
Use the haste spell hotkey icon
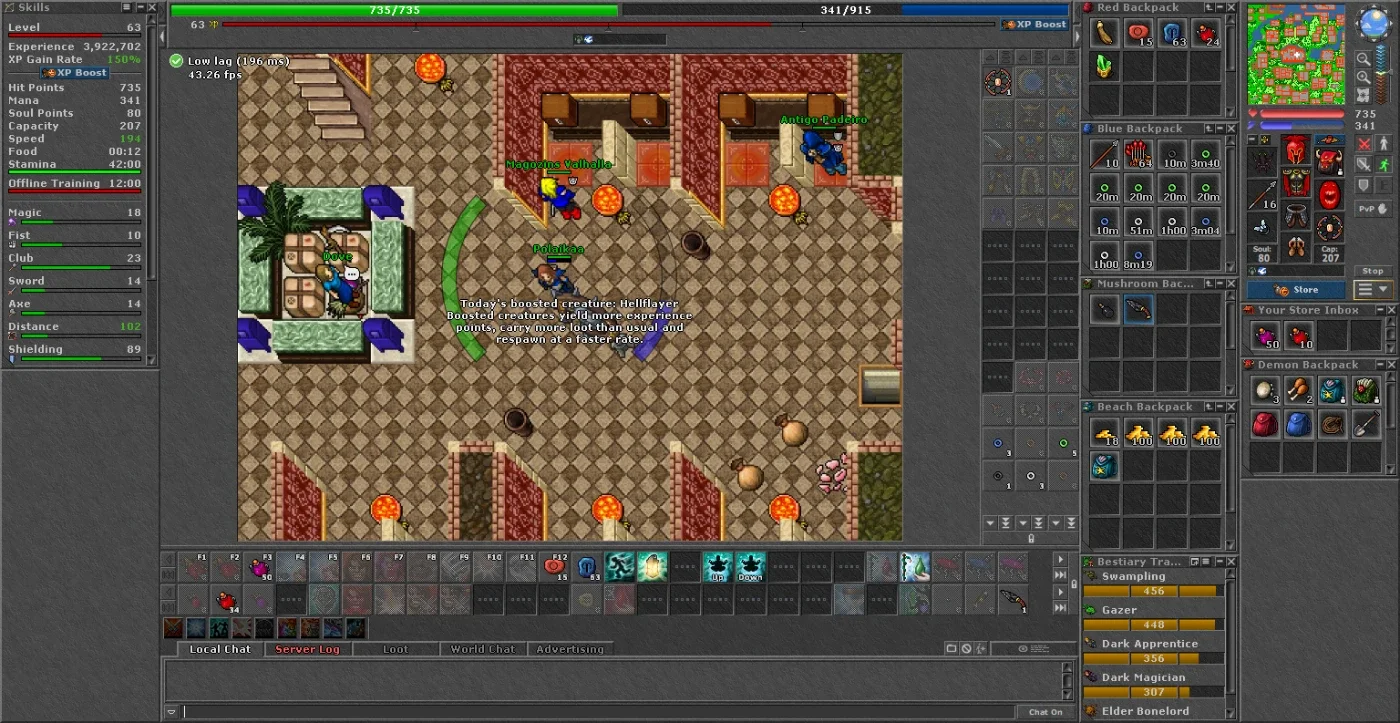click(x=620, y=567)
